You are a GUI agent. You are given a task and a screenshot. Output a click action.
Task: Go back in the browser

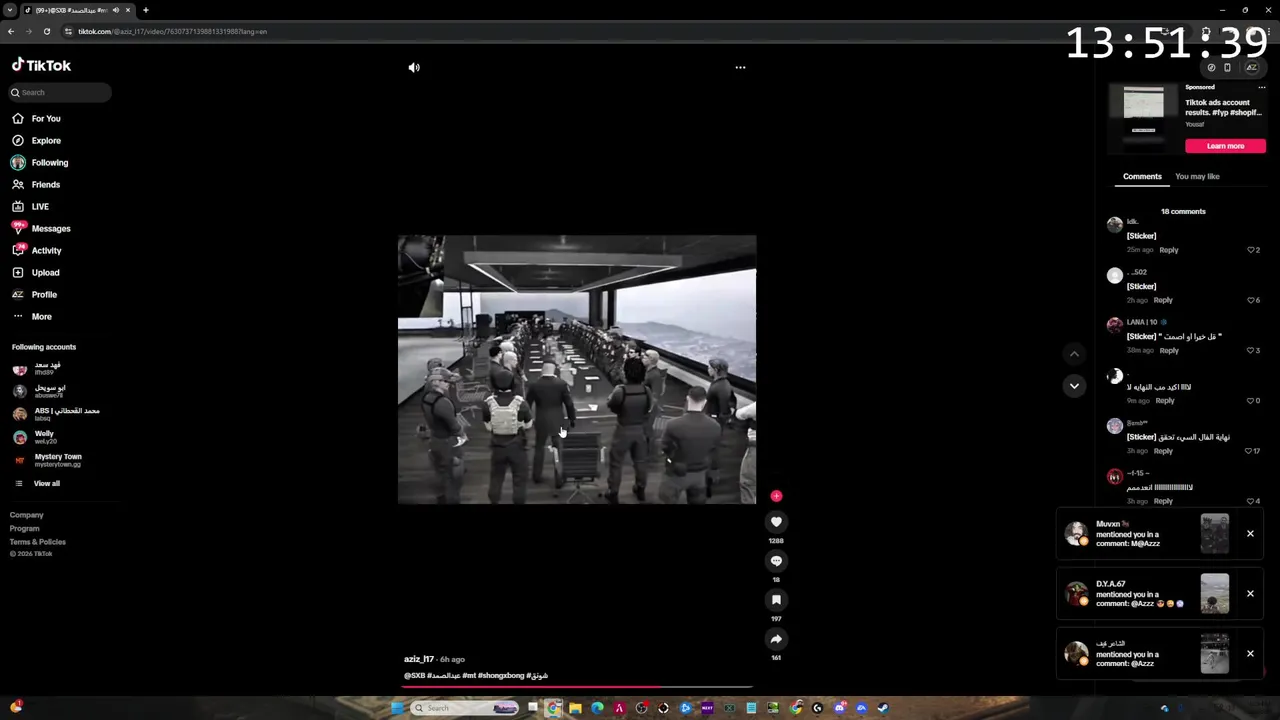10,31
